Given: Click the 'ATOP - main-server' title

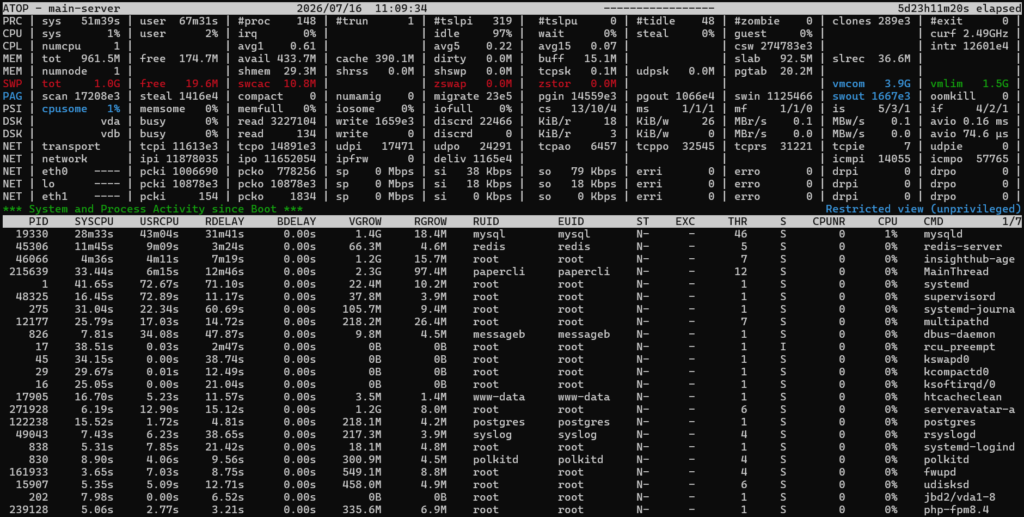Looking at the screenshot, I should pyautogui.click(x=61, y=8).
